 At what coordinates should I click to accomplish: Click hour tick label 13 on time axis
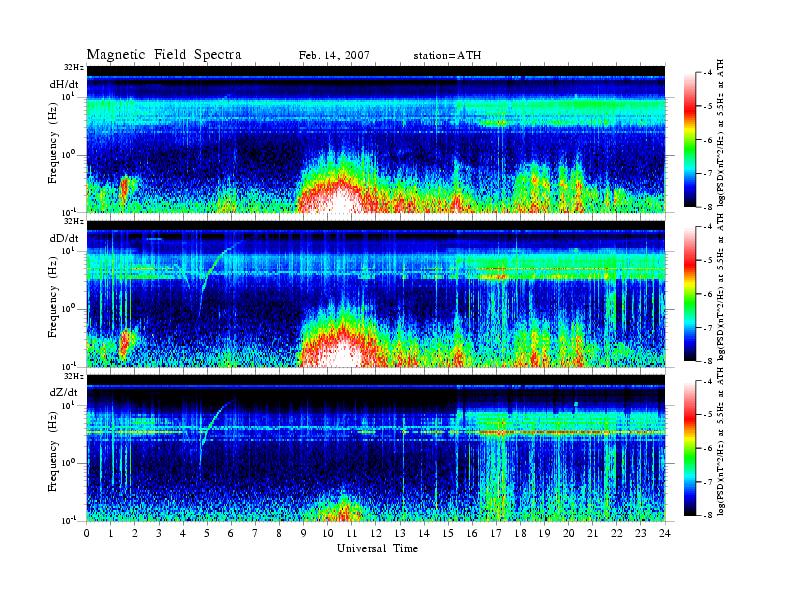400,533
